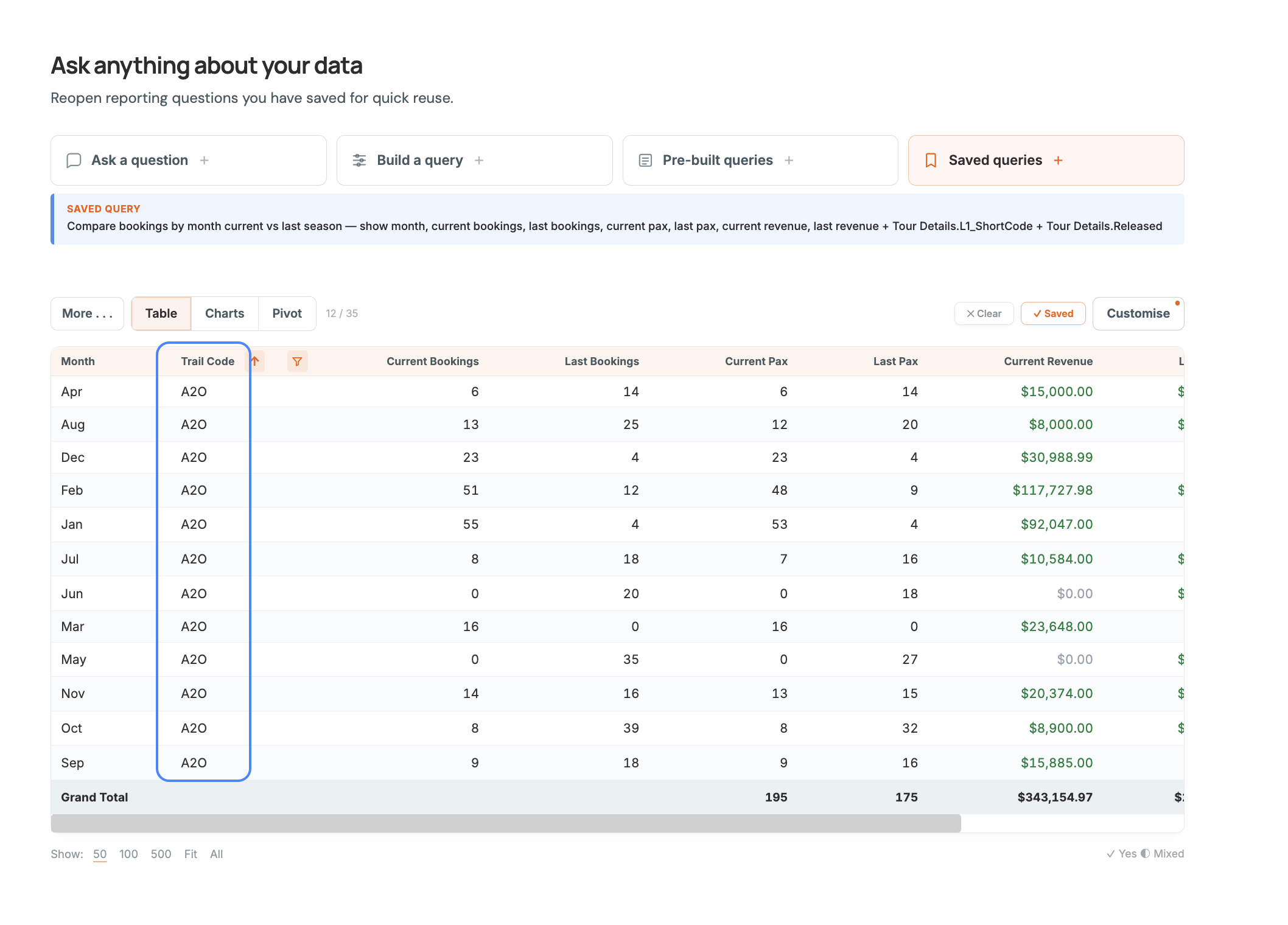Click Current Bookings value 51 in Feb row

tap(471, 490)
